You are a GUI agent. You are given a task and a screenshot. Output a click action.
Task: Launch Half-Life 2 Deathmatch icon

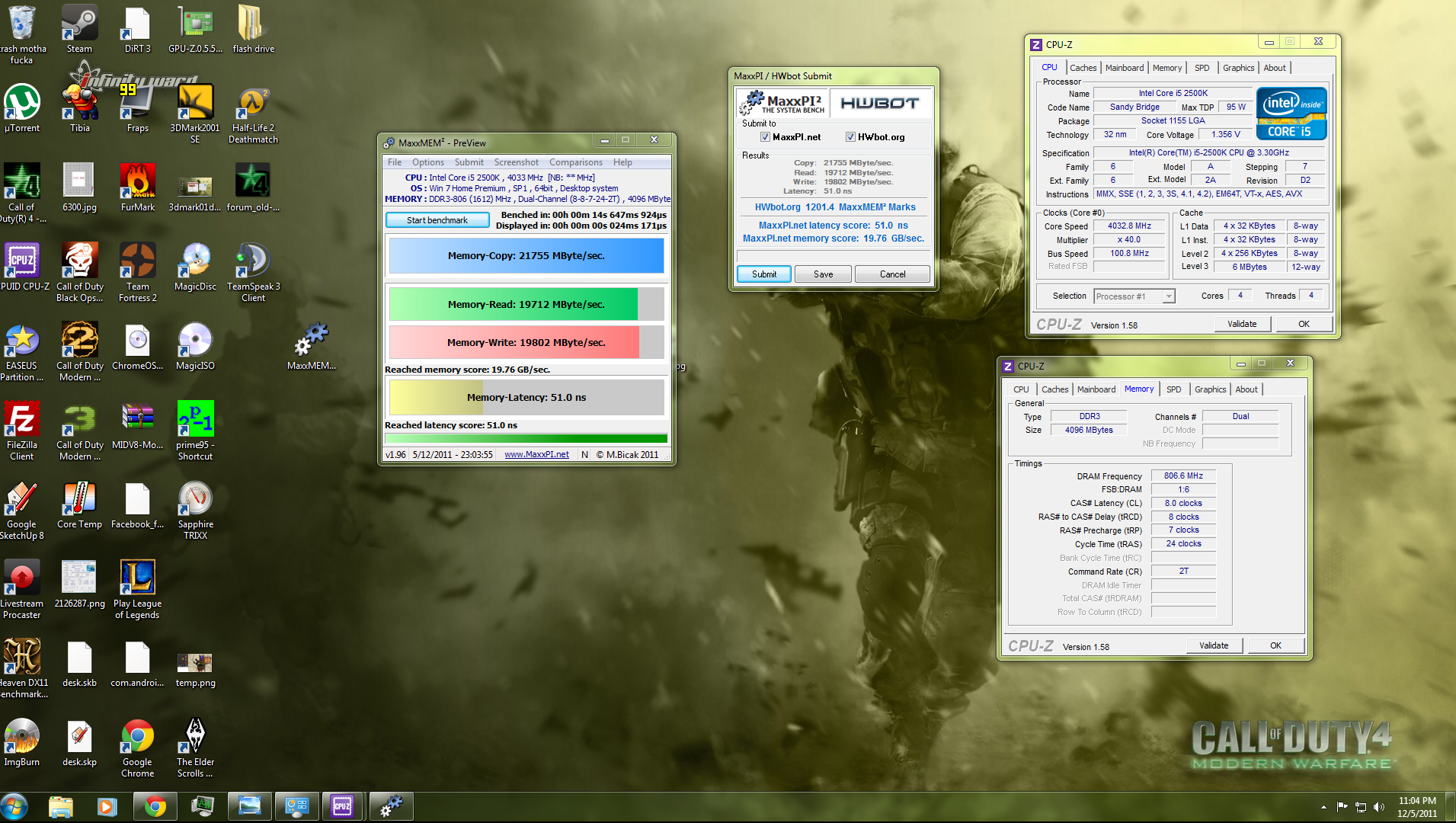[x=253, y=114]
